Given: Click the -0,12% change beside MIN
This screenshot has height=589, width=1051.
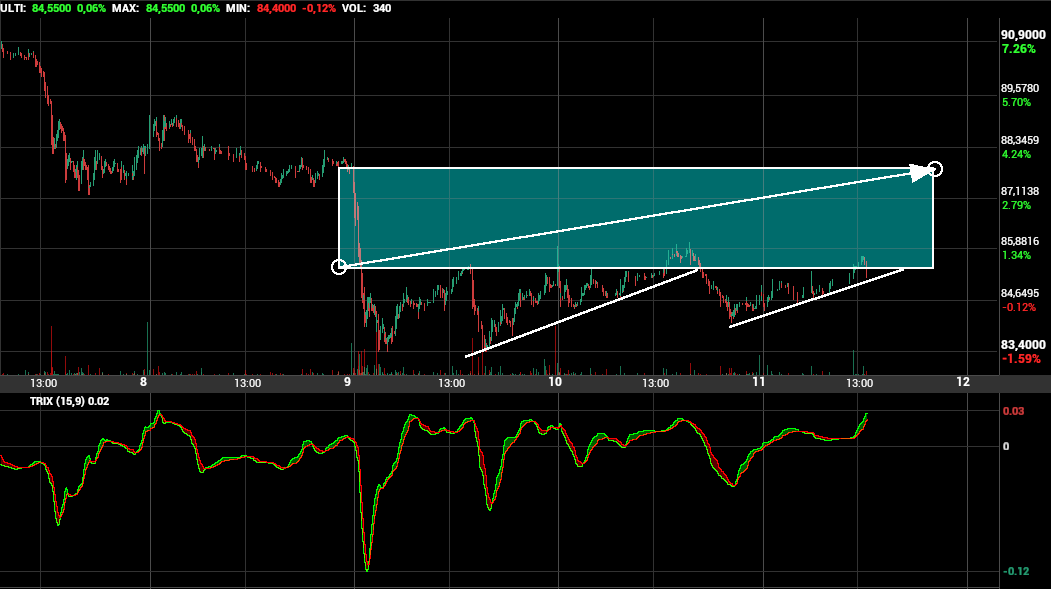Looking at the screenshot, I should click(x=318, y=9).
